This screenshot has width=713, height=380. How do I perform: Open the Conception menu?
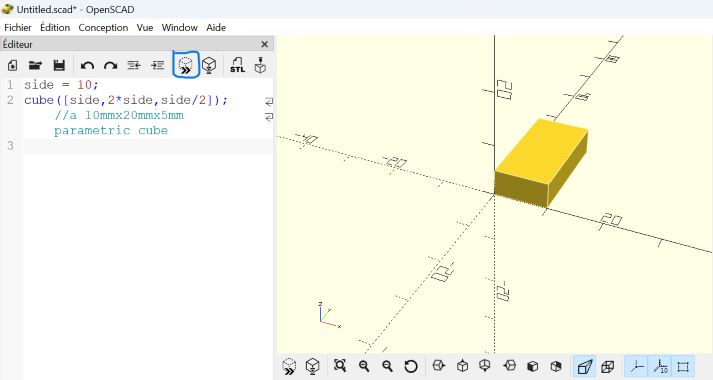click(103, 28)
